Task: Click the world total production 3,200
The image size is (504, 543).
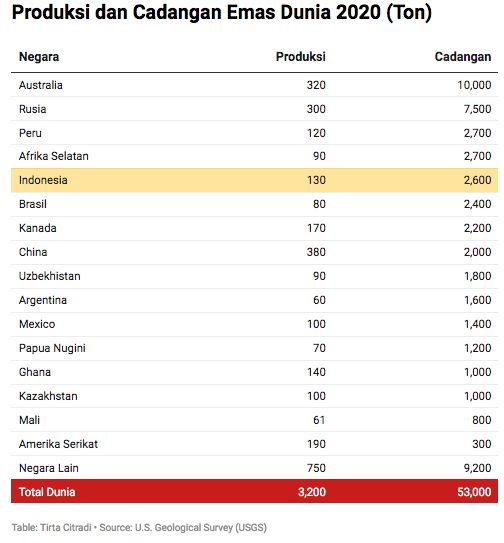Action: (312, 492)
